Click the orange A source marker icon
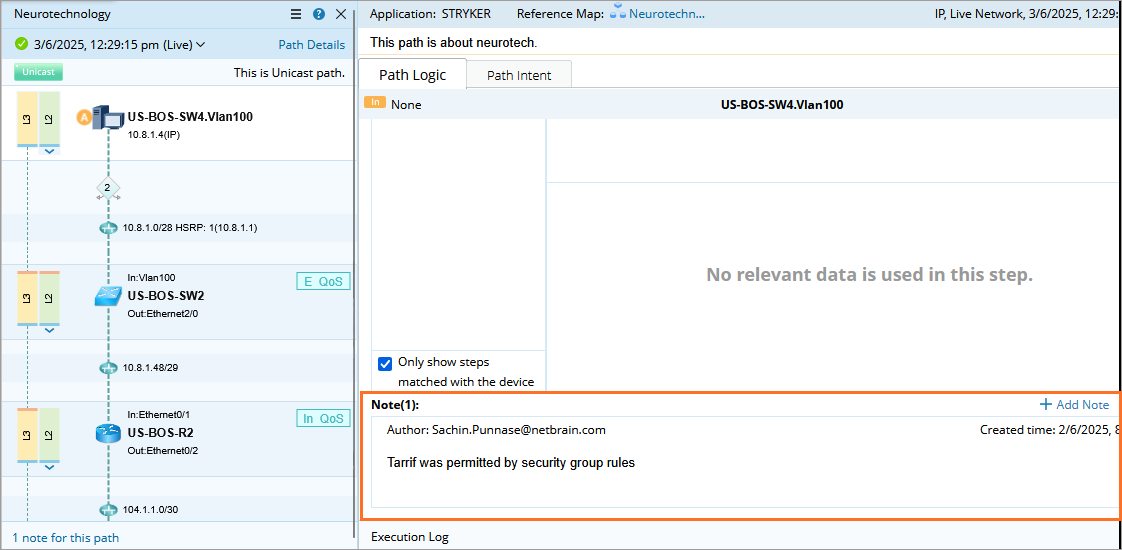This screenshot has height=550, width=1122. 84,117
